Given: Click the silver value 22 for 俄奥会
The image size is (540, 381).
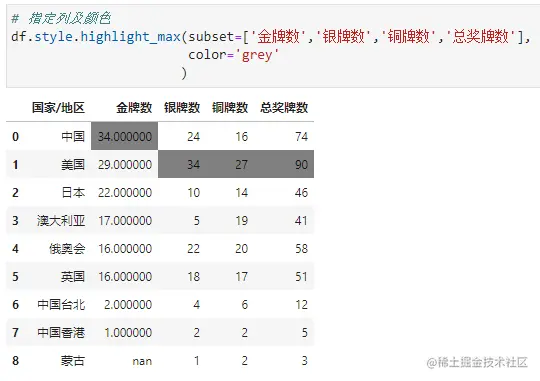Looking at the screenshot, I should [194, 248].
